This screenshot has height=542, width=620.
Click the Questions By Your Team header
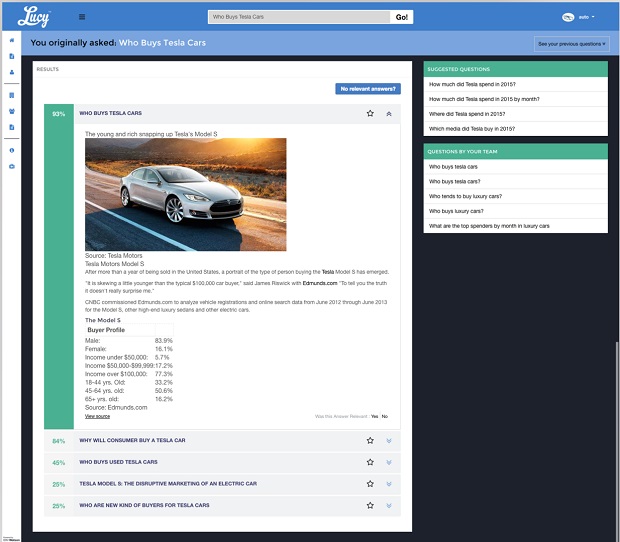pos(516,151)
